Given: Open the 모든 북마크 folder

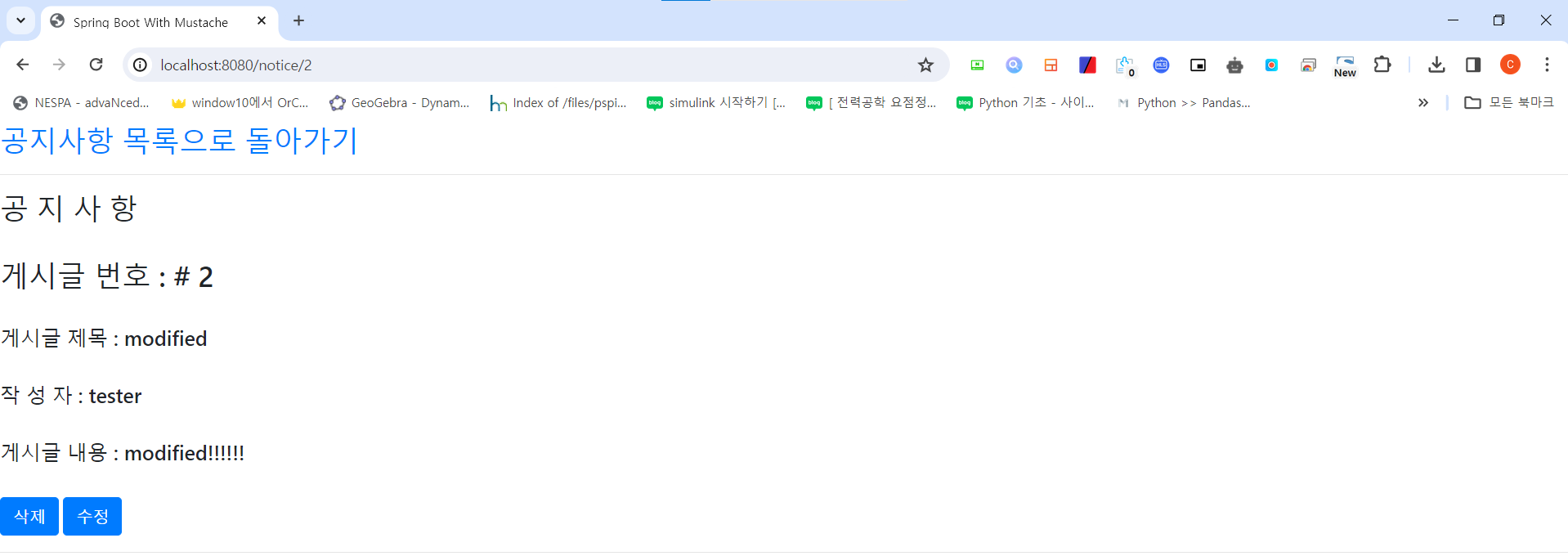Looking at the screenshot, I should [x=1509, y=102].
